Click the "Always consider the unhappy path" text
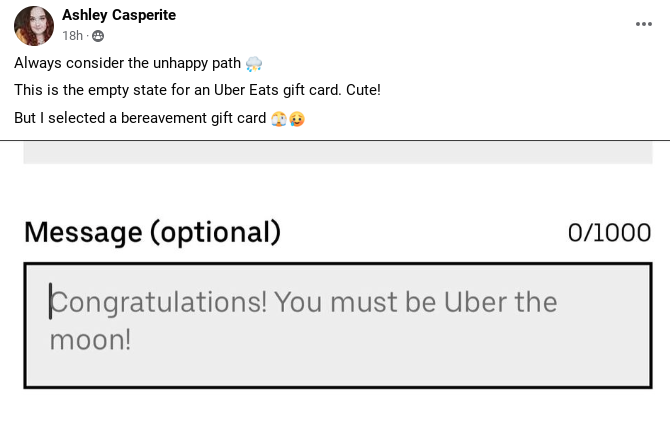 click(127, 63)
